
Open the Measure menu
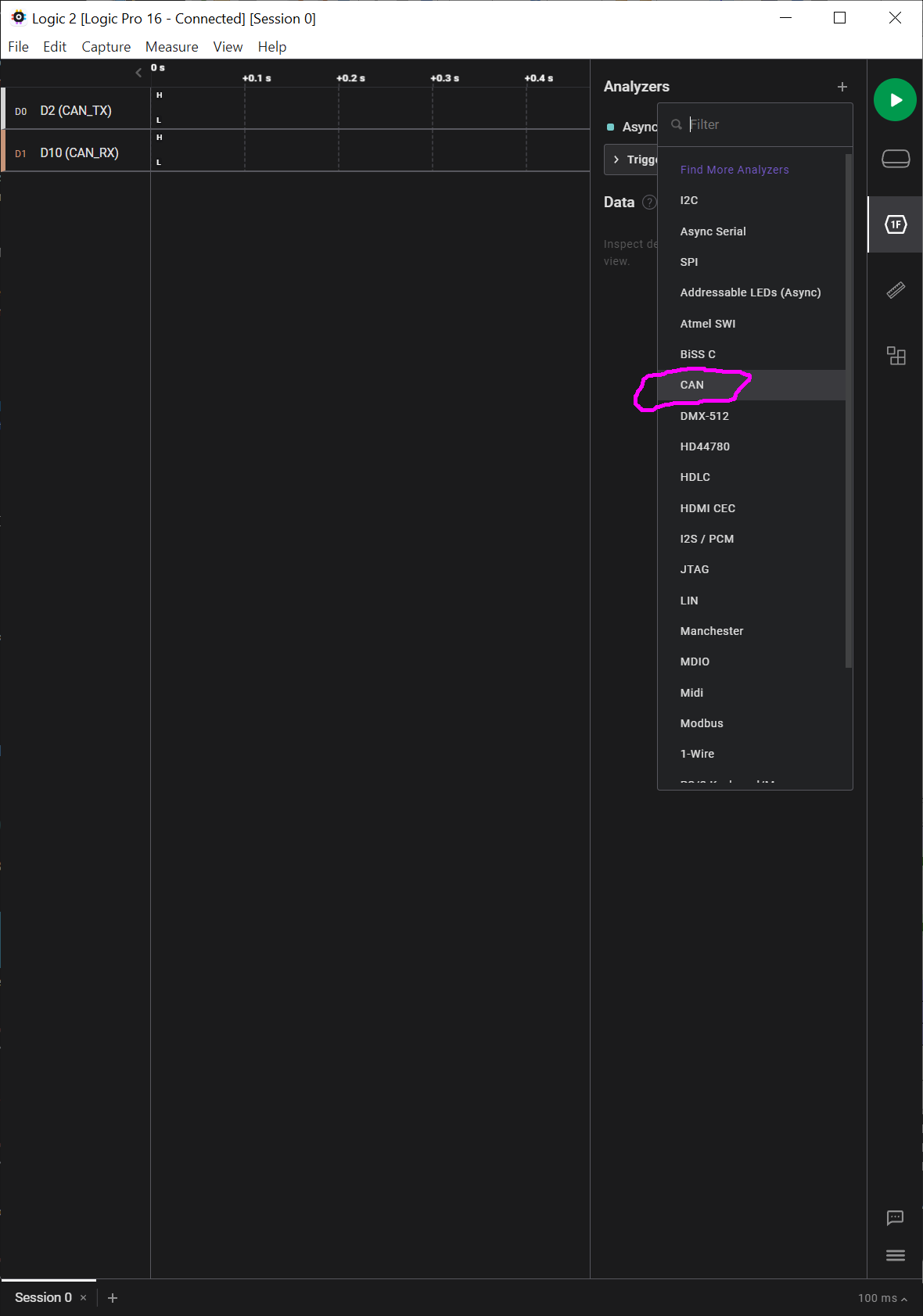tap(172, 47)
